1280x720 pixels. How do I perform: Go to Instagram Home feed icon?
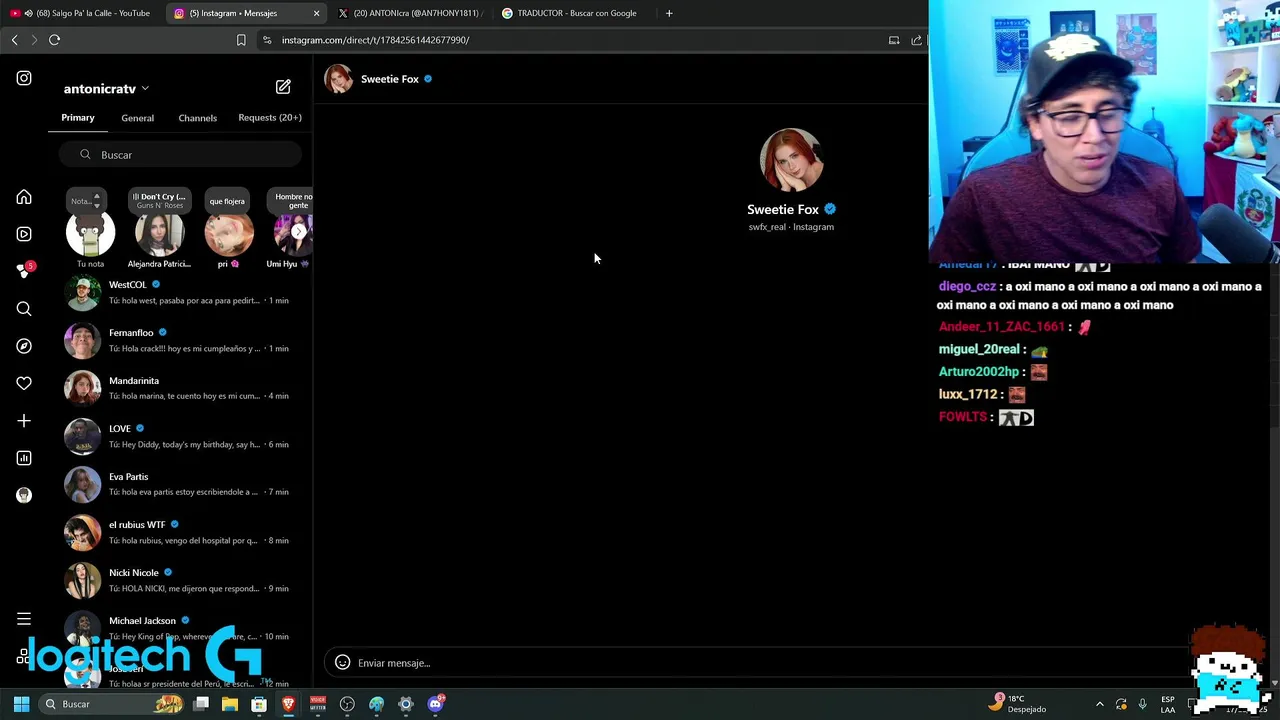24,197
